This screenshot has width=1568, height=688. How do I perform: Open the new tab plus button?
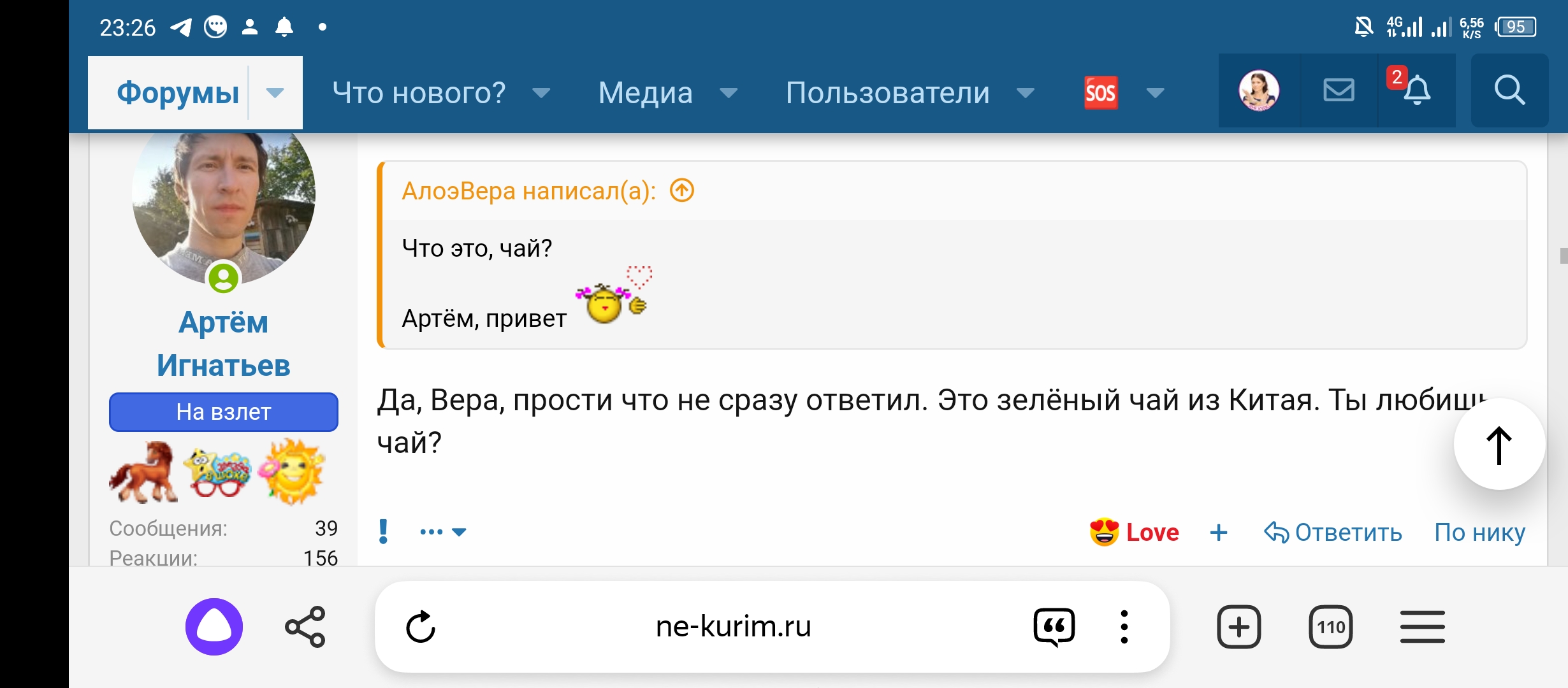coord(1238,627)
